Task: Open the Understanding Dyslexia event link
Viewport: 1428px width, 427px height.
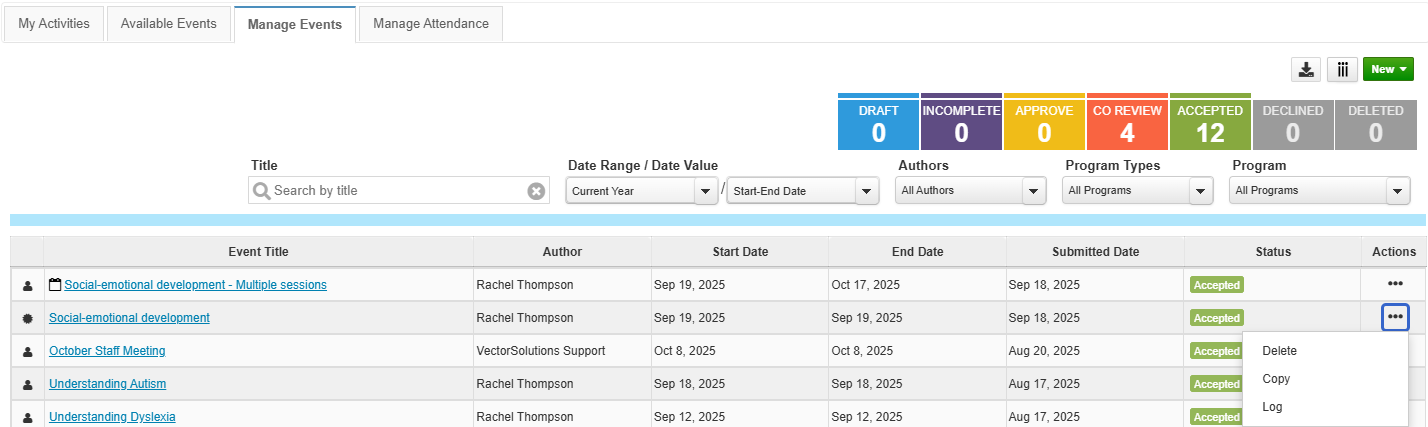Action: point(112,417)
